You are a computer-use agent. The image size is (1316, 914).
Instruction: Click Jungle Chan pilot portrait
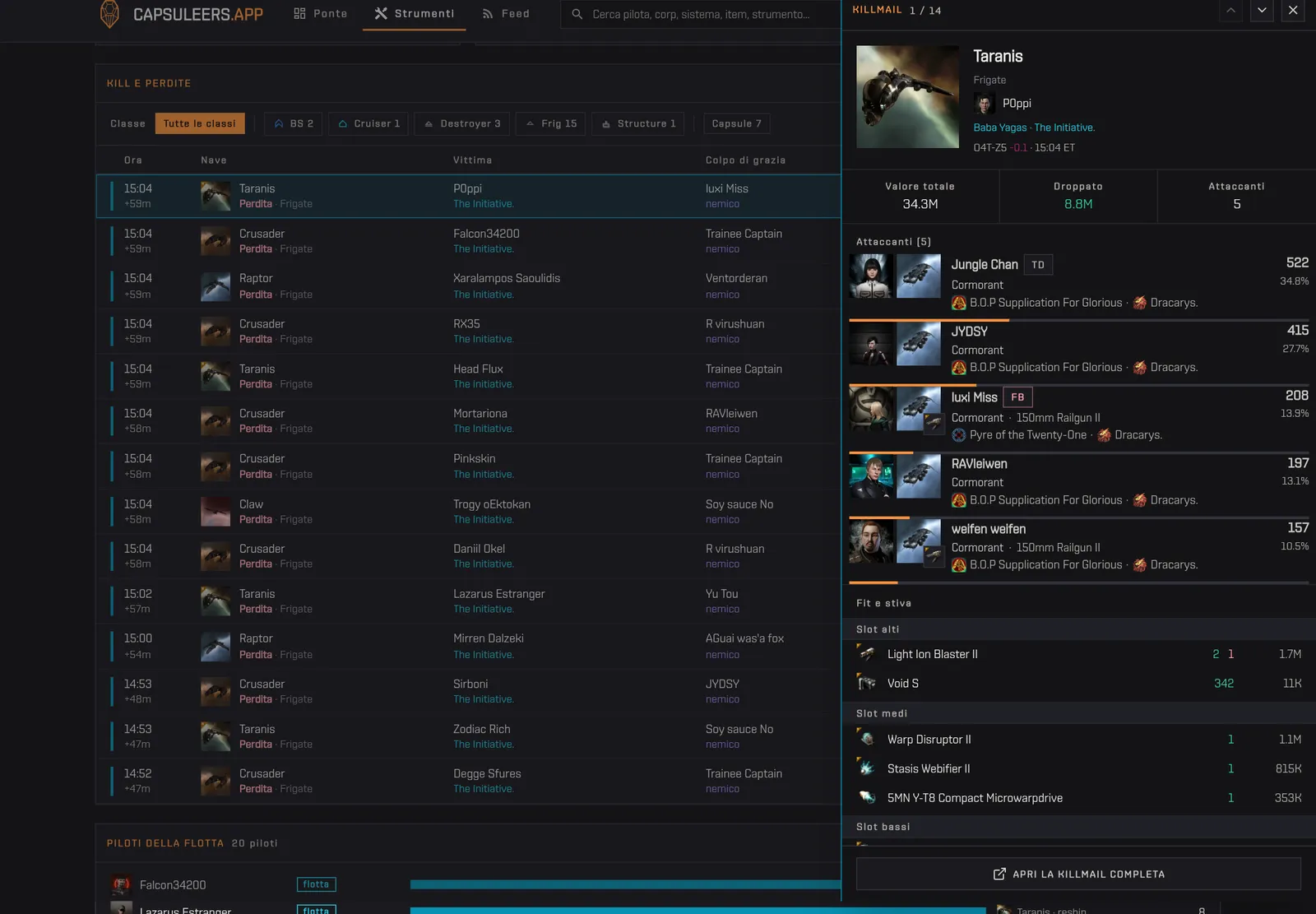[871, 276]
